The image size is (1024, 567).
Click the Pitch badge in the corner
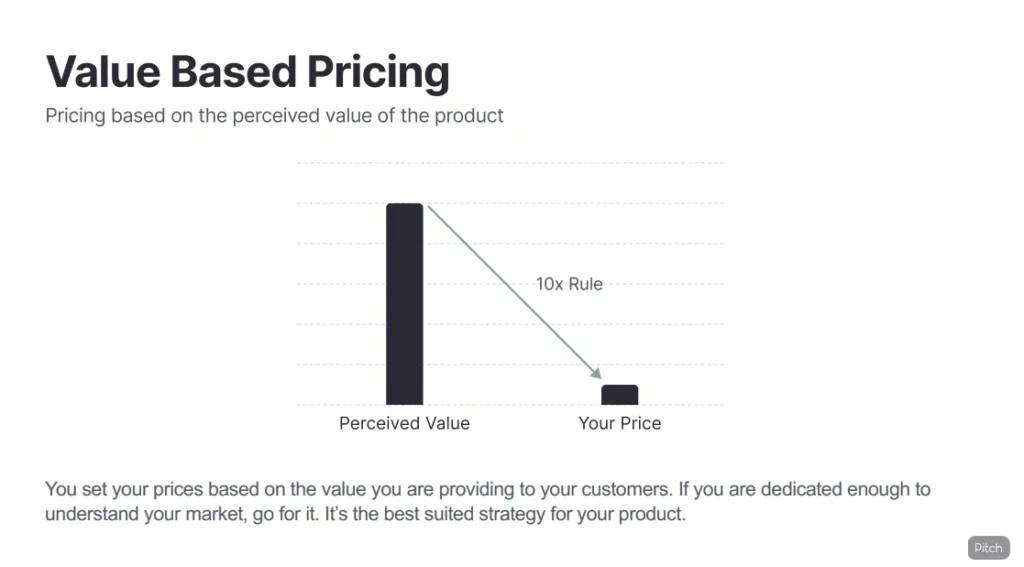pos(988,547)
